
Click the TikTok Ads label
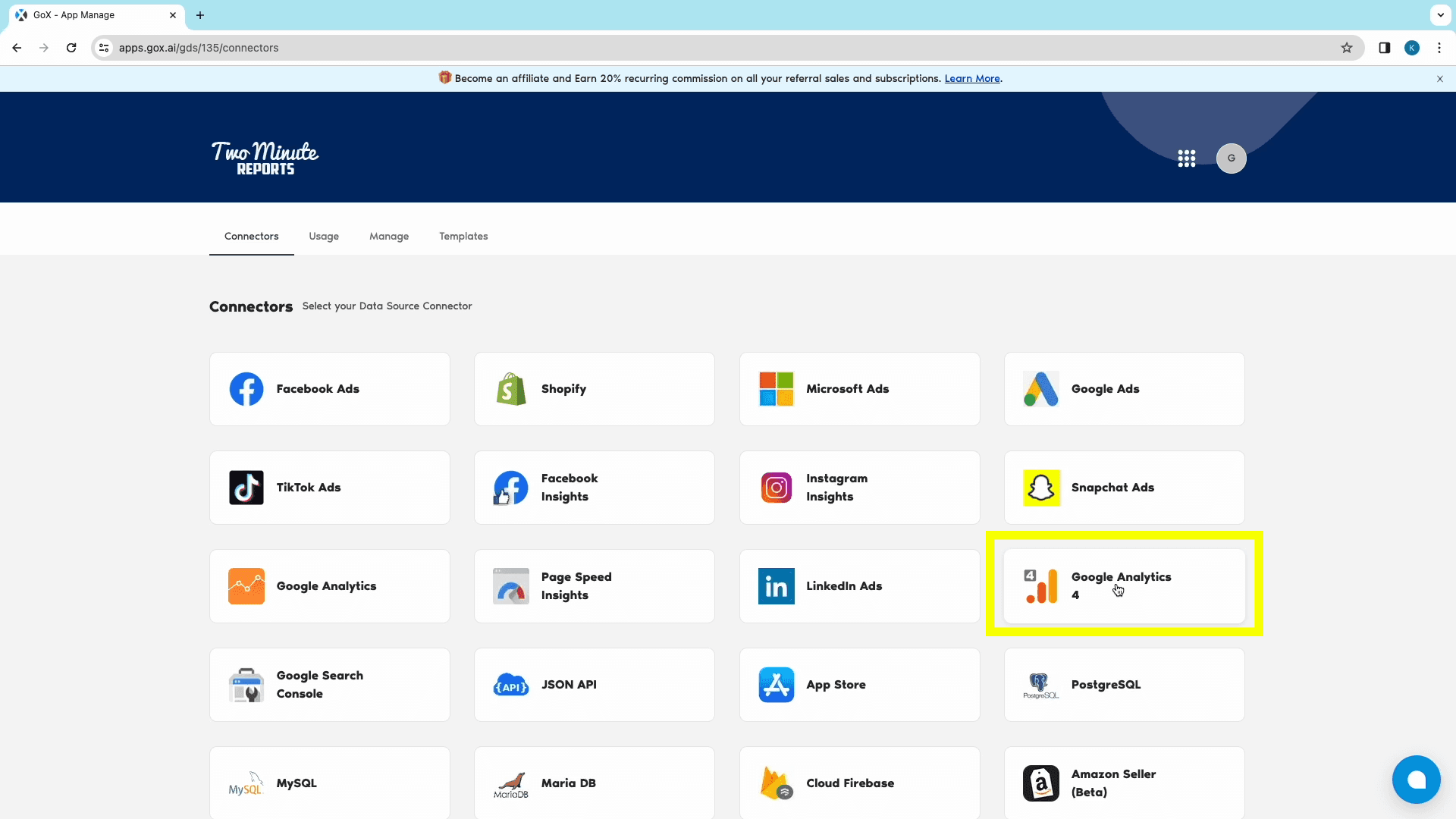(309, 488)
